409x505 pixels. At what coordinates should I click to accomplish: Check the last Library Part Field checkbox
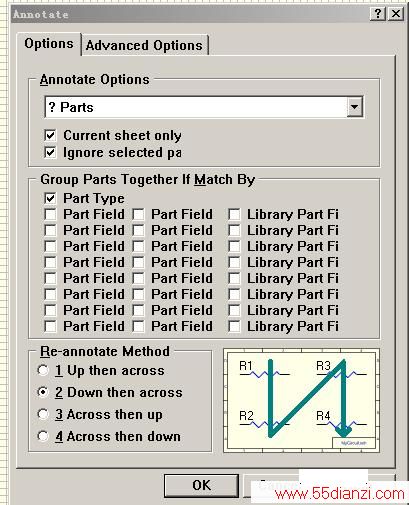(234, 326)
